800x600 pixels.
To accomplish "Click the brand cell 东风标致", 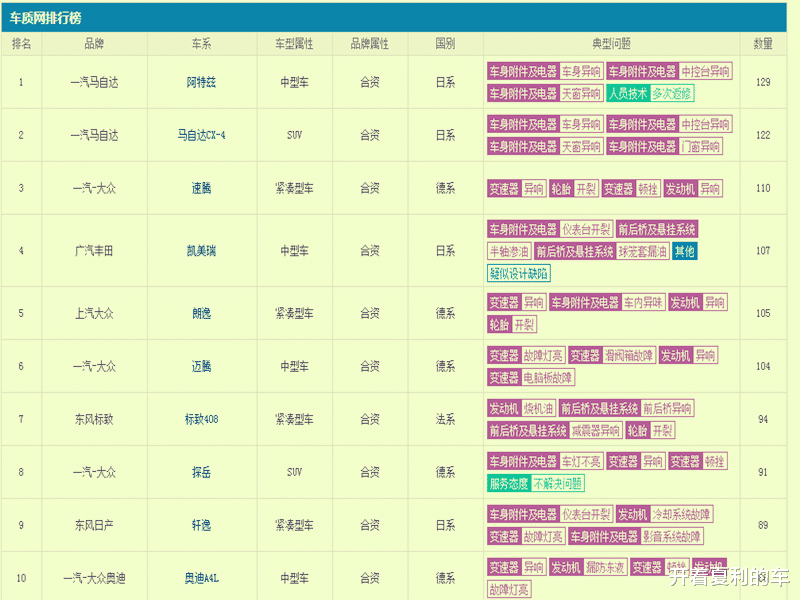I will click(x=94, y=419).
